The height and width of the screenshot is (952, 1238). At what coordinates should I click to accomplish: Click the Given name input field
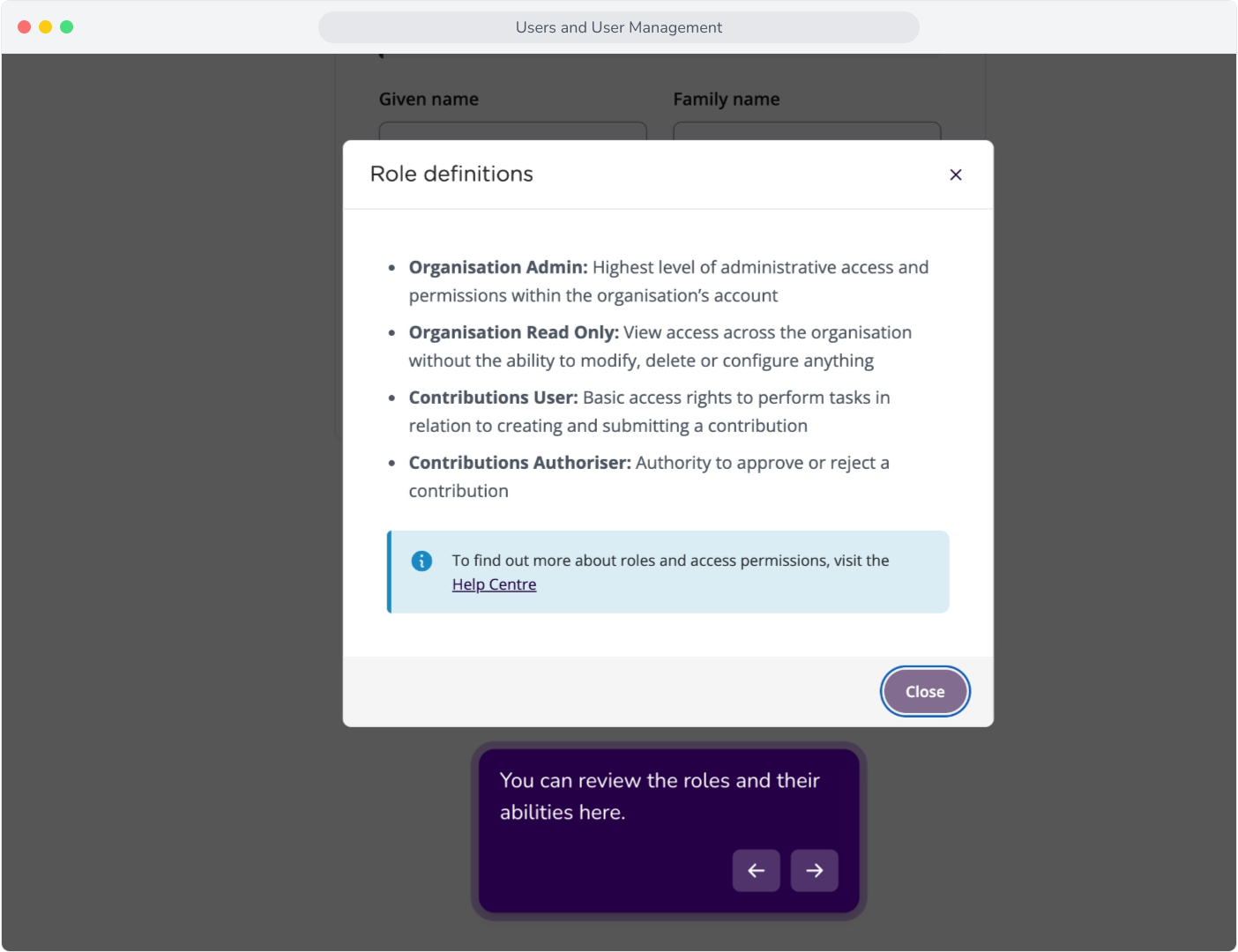[513, 131]
